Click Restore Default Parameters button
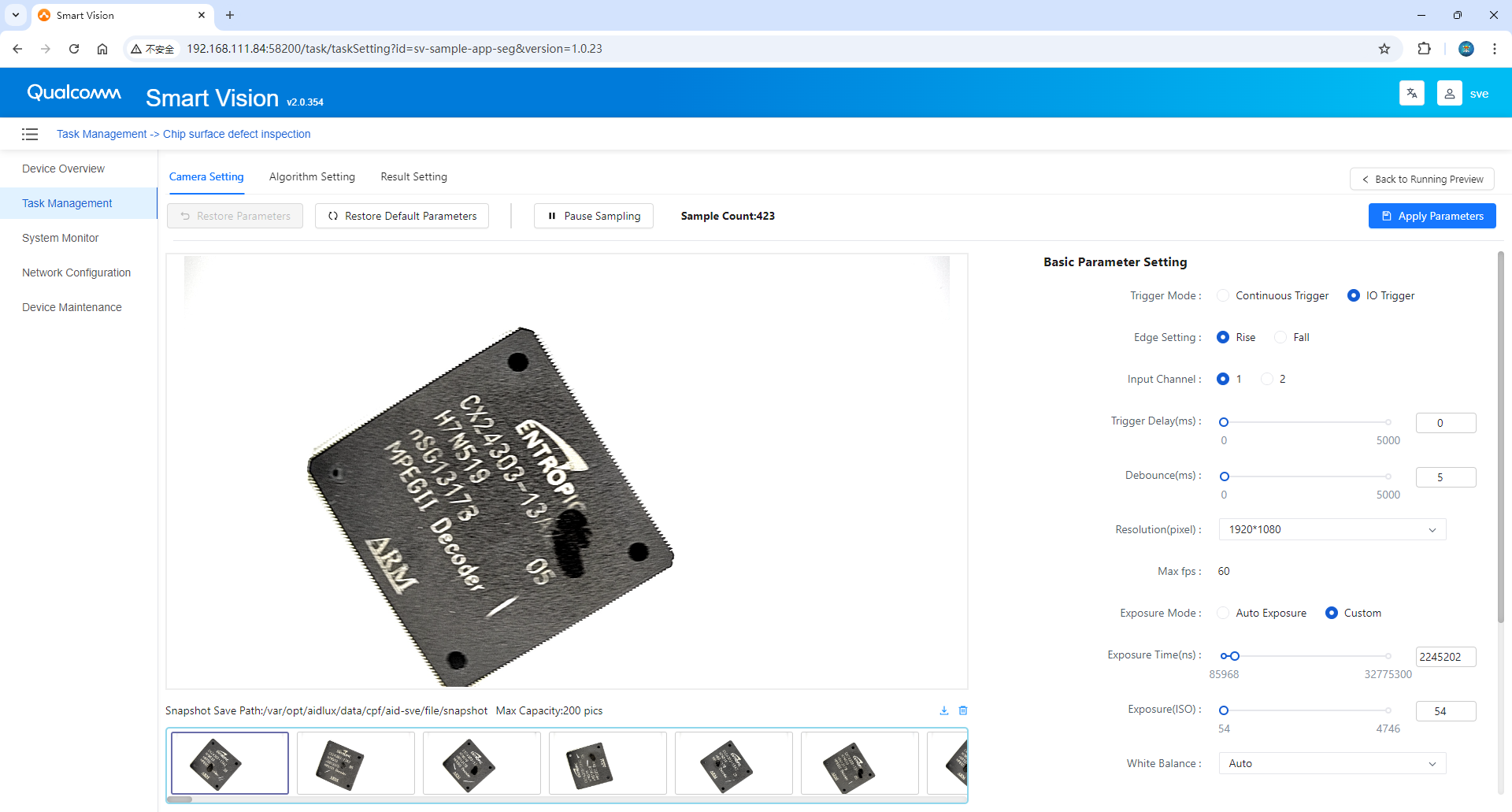The height and width of the screenshot is (812, 1512). [402, 216]
